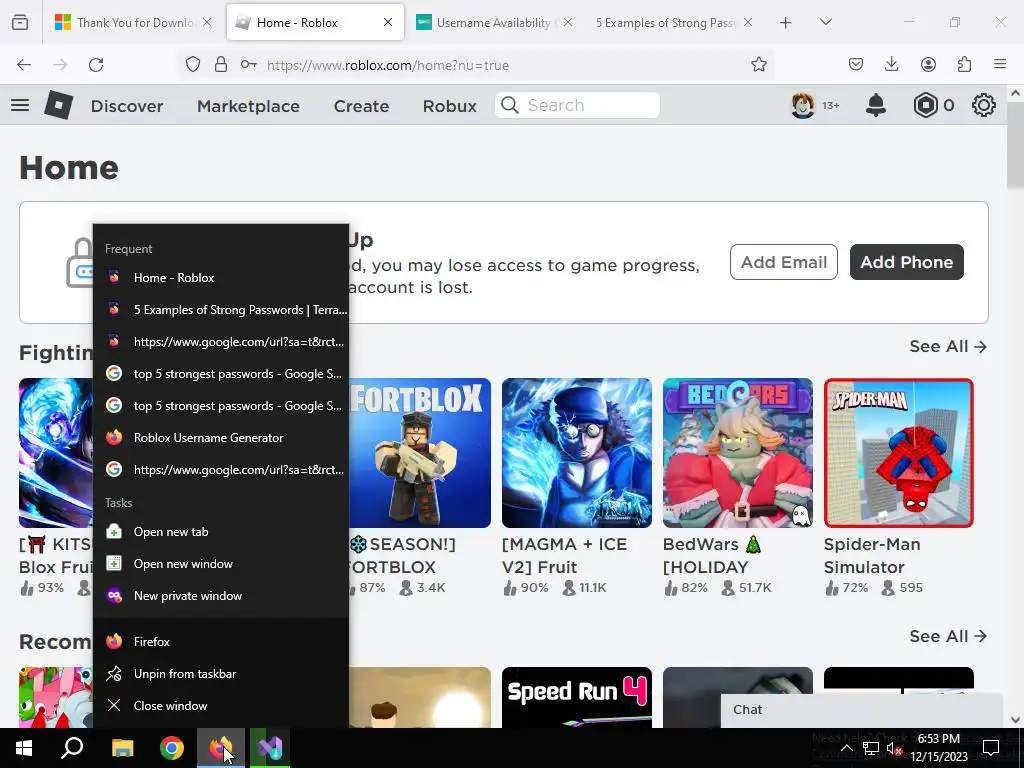Open the Roblox avatar profile icon

point(802,105)
